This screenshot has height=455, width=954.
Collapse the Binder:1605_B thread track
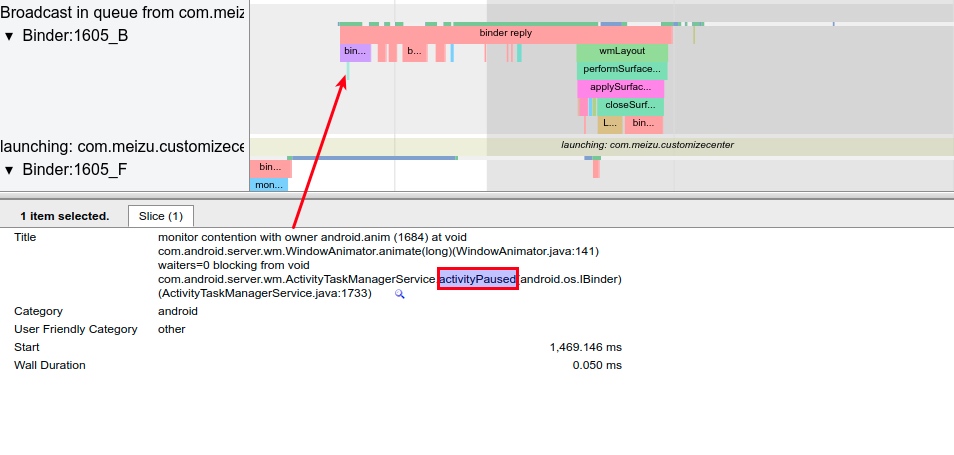click(x=10, y=36)
